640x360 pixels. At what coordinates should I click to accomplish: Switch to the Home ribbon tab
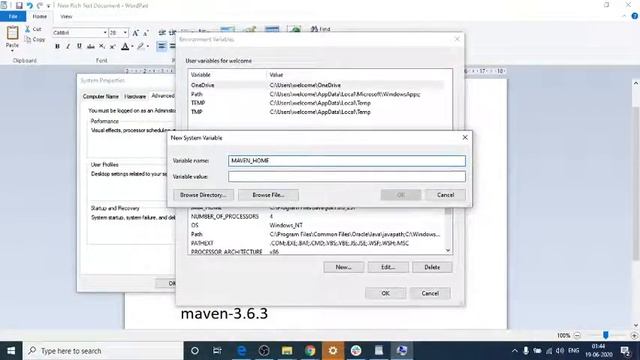point(40,16)
